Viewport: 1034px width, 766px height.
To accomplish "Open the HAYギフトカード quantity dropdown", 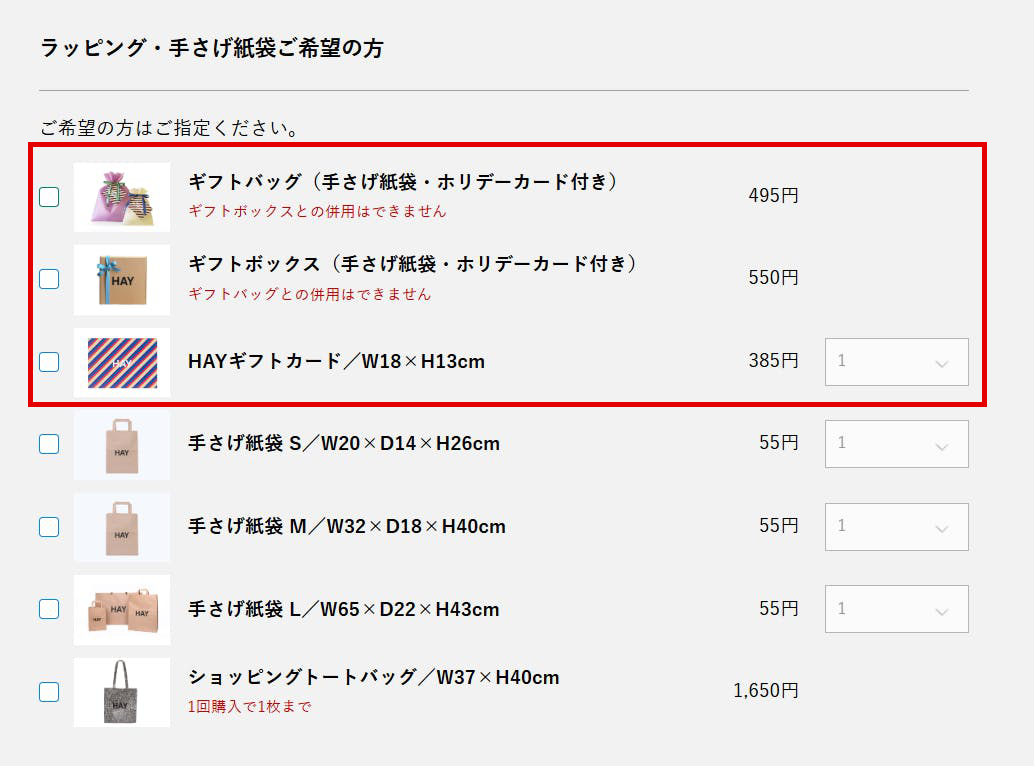I will [896, 362].
